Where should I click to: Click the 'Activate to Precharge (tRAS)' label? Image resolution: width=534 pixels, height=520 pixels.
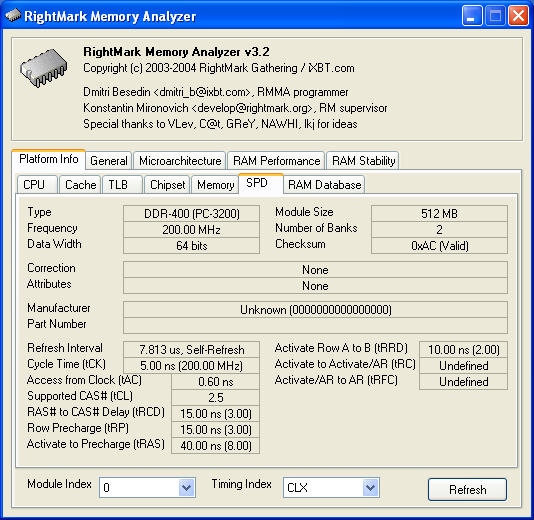pos(96,444)
